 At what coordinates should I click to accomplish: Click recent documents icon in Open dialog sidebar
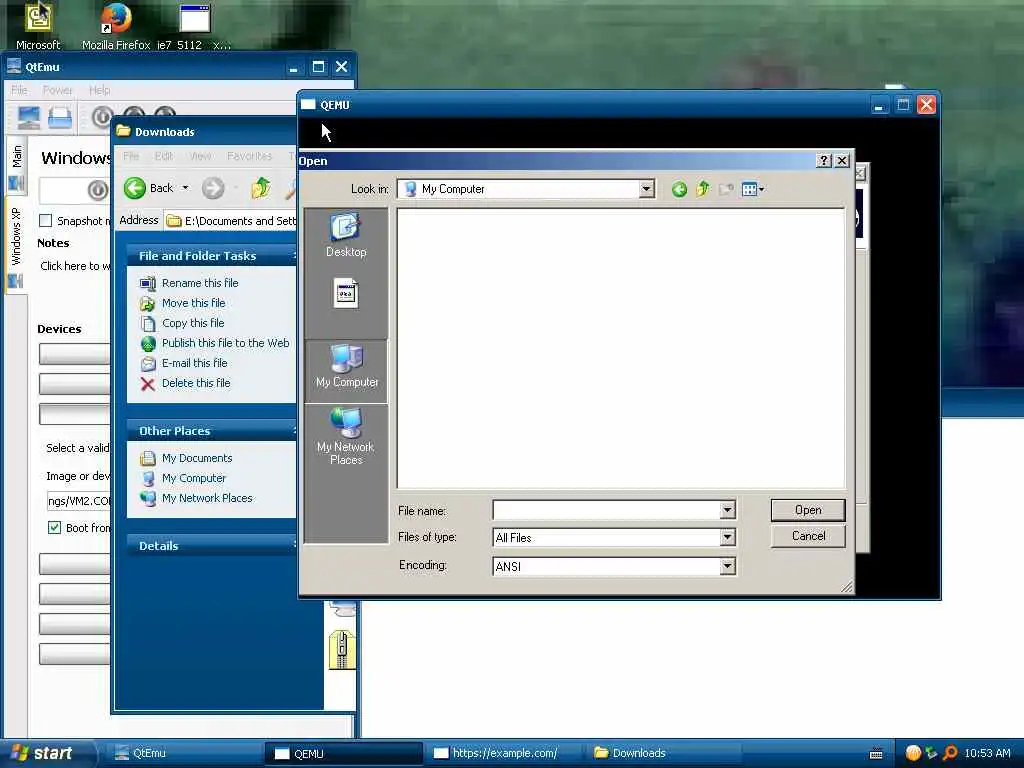[x=345, y=293]
